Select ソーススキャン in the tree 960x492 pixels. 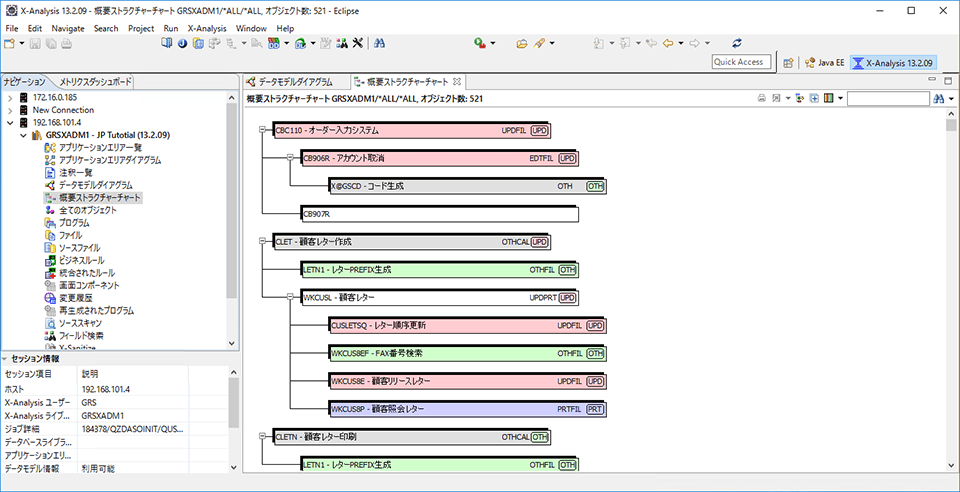pyautogui.click(x=73, y=323)
